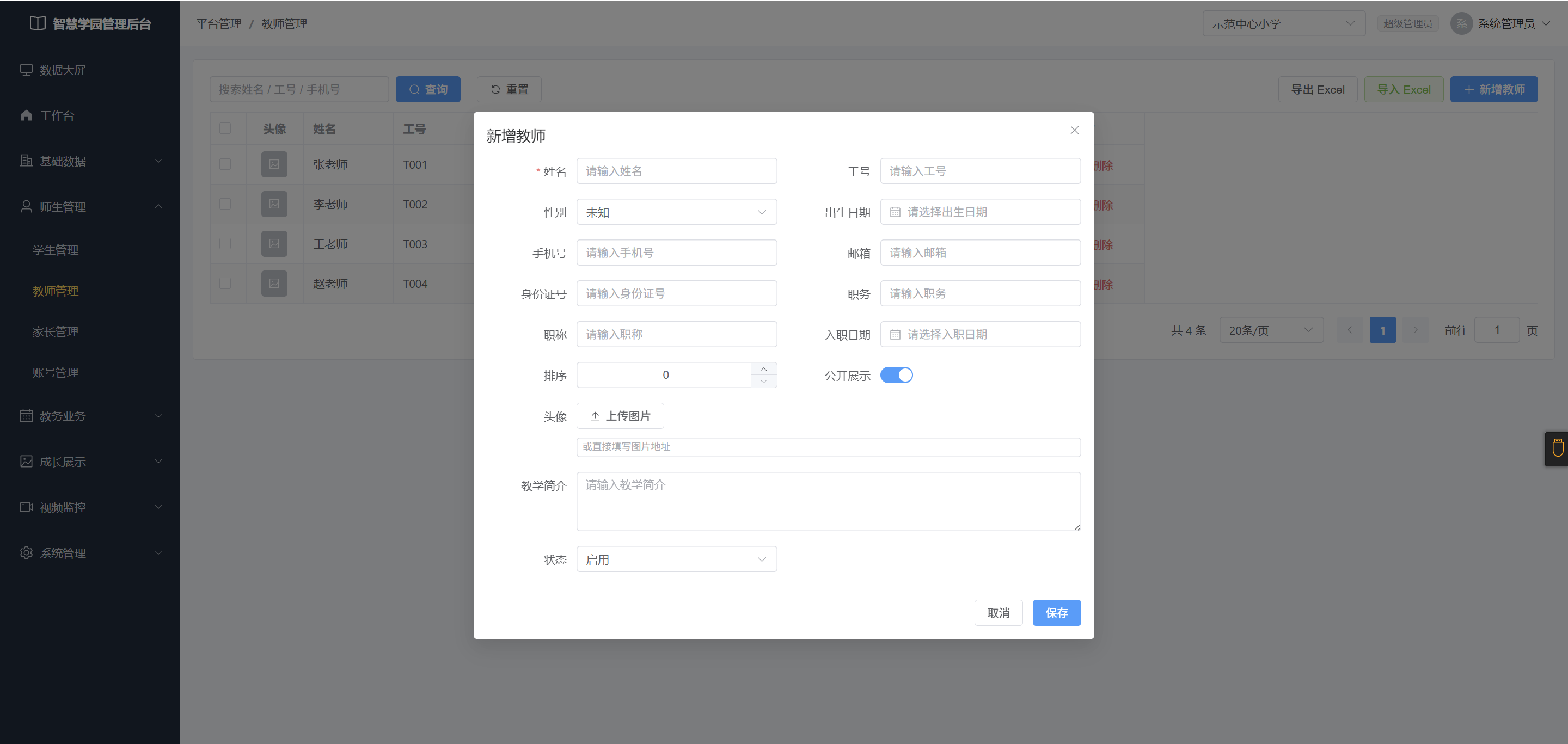Click 张老师 avatar placeholder image
1568x744 pixels.
(x=274, y=164)
